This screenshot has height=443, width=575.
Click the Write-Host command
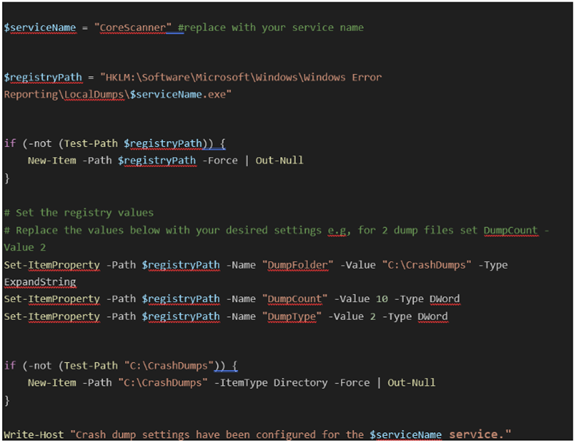[x=34, y=435]
